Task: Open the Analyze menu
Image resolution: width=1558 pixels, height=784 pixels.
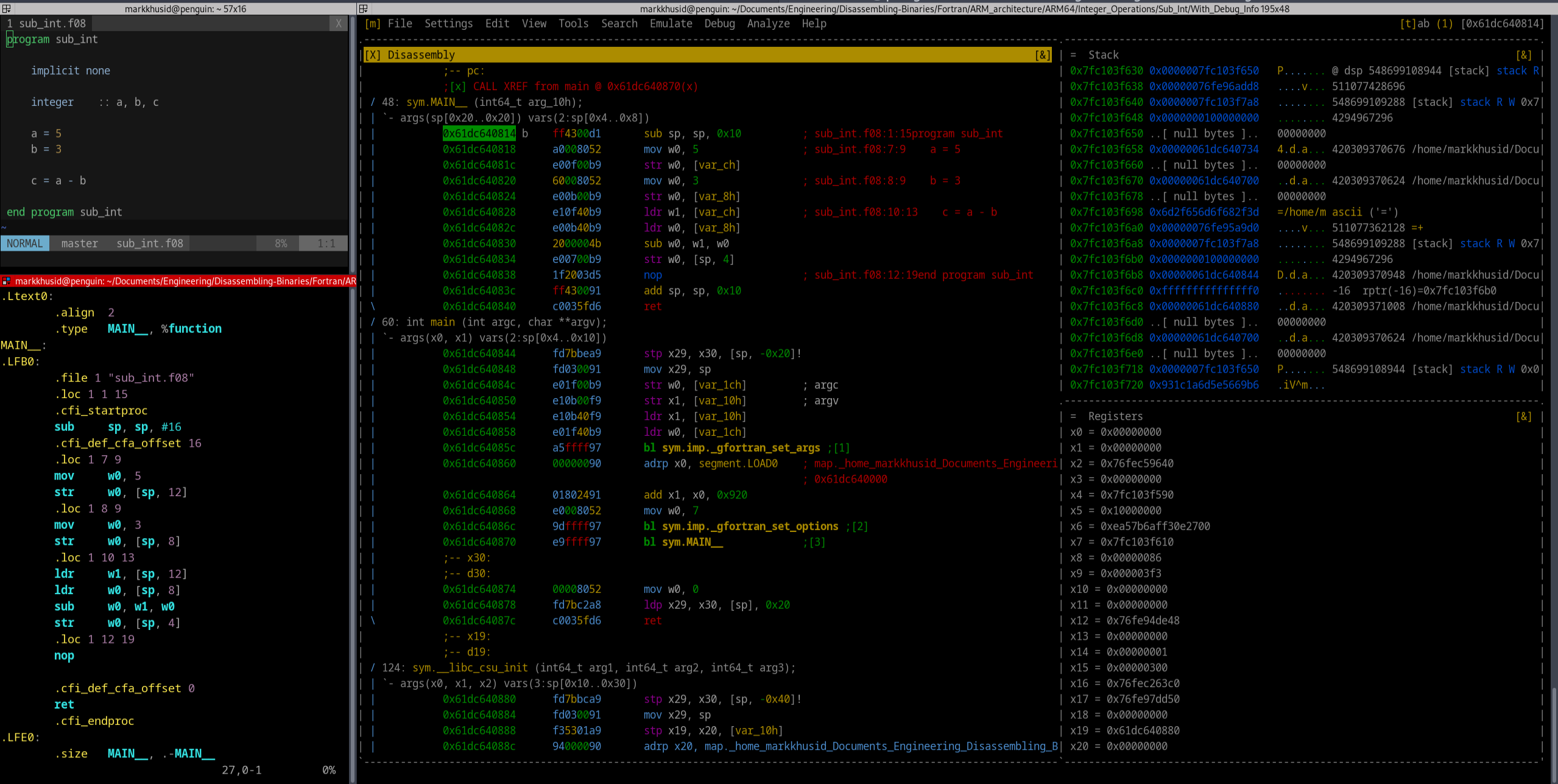Action: 768,24
